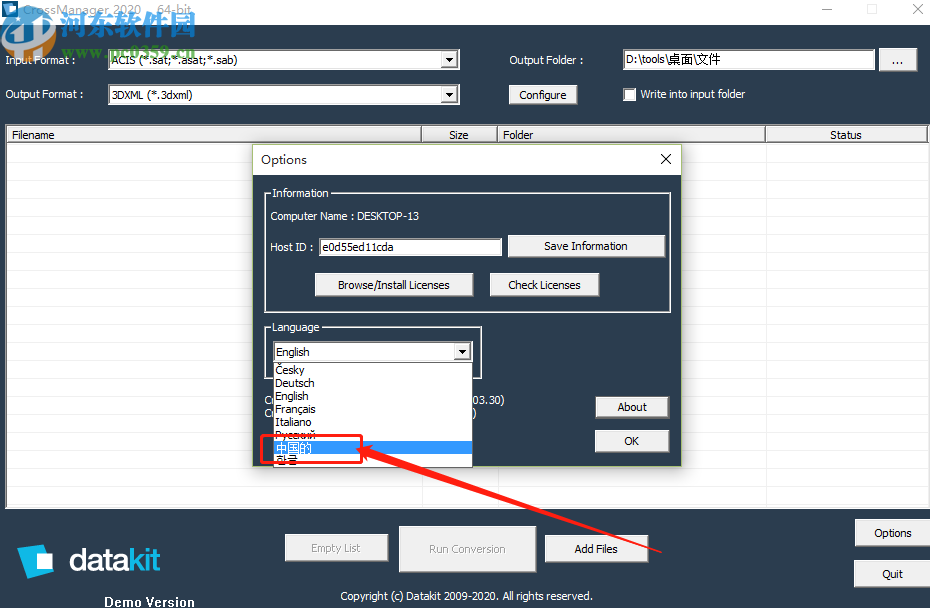Click the datakit logo icon

click(x=36, y=561)
